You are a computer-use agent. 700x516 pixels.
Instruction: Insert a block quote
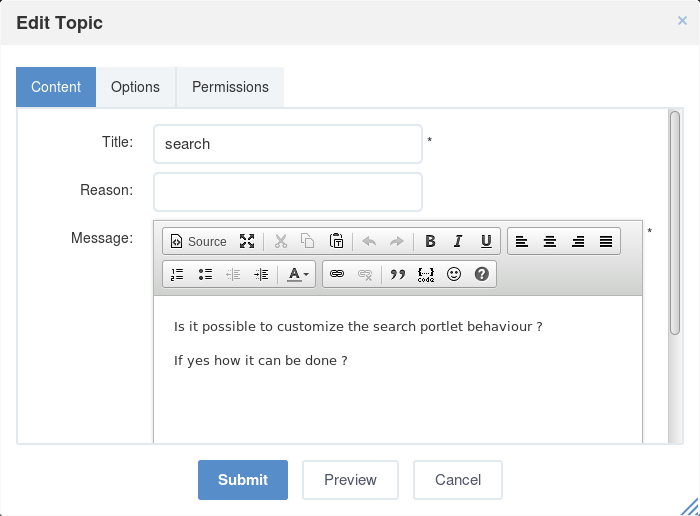point(397,274)
